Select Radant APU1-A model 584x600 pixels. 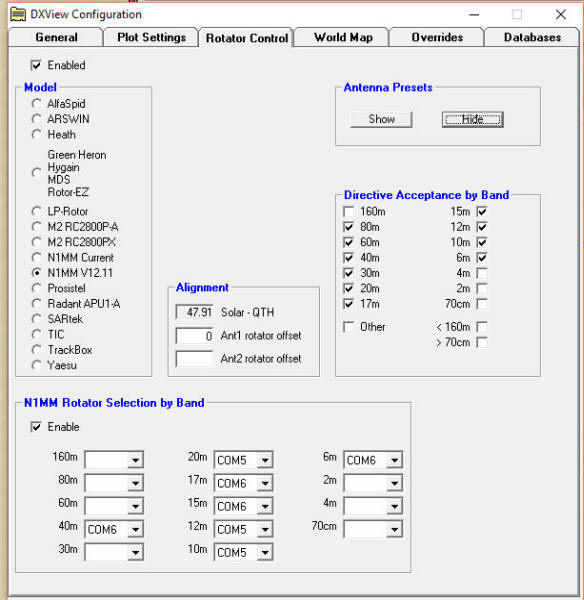pos(36,303)
